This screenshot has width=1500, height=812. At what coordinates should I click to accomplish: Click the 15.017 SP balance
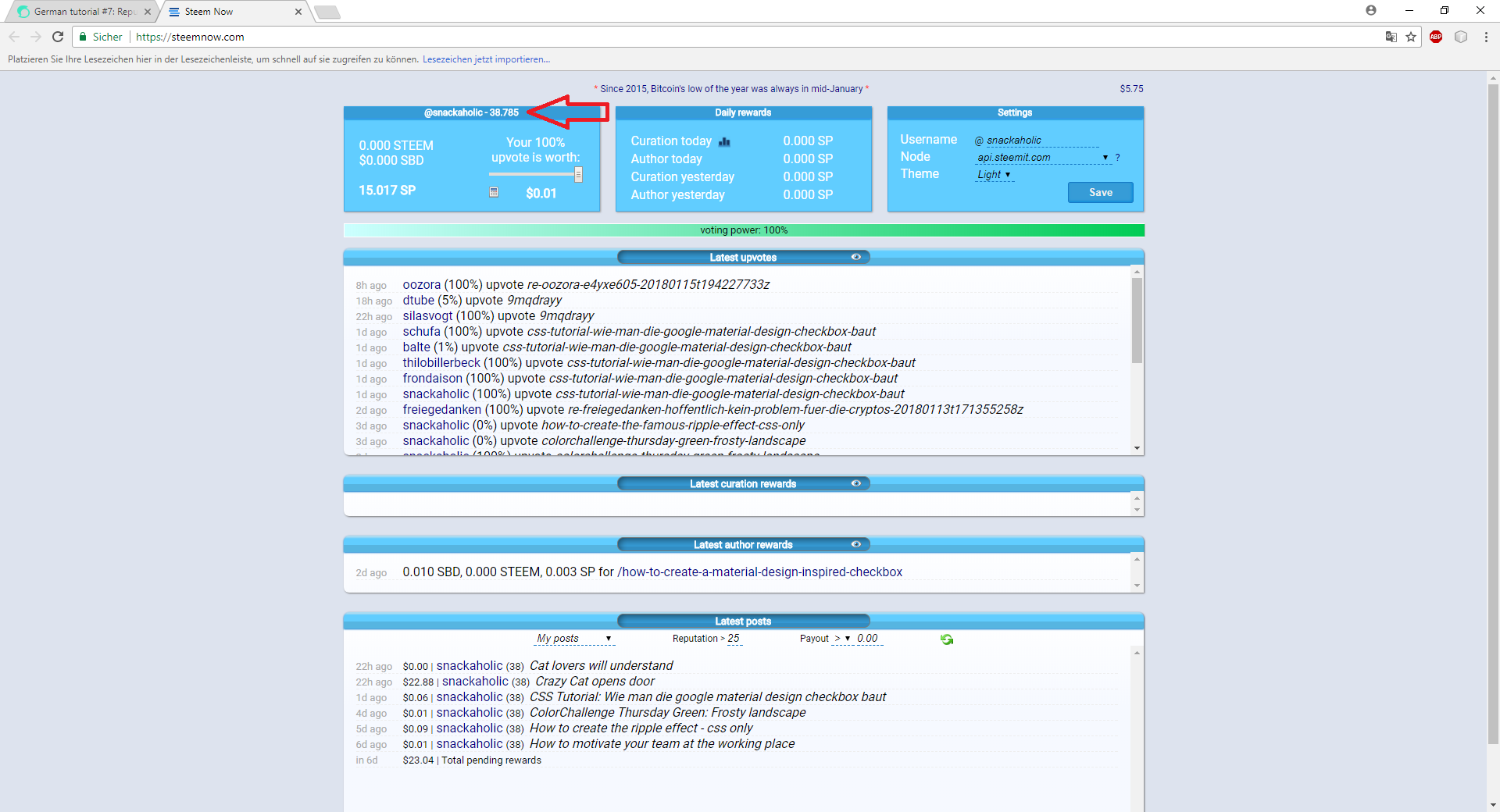coord(387,191)
